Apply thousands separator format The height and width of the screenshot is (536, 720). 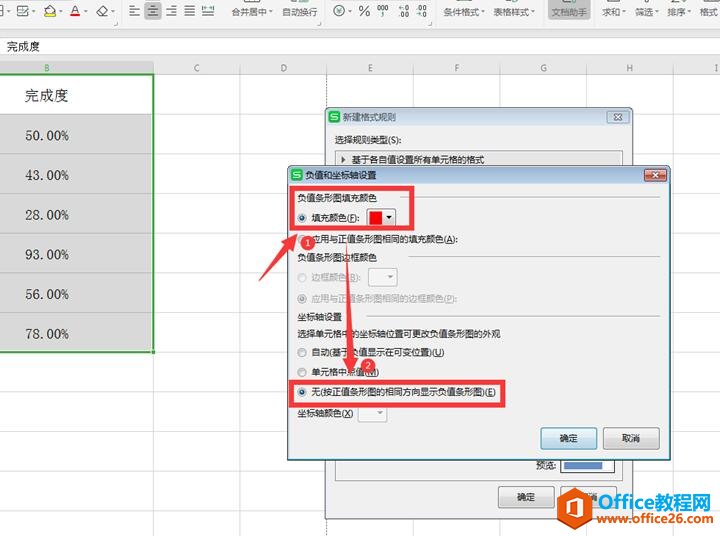pyautogui.click(x=382, y=11)
